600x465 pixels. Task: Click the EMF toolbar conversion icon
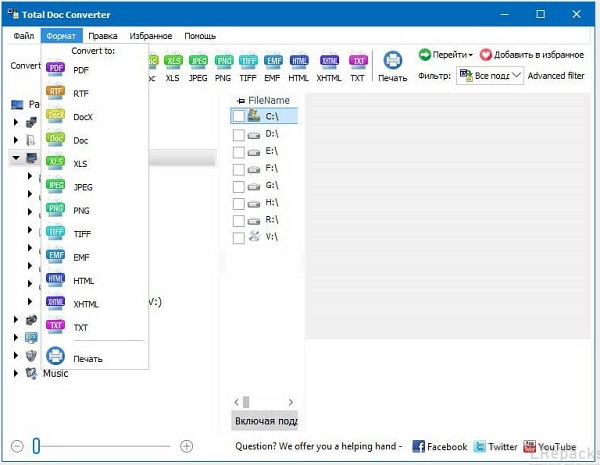272,67
